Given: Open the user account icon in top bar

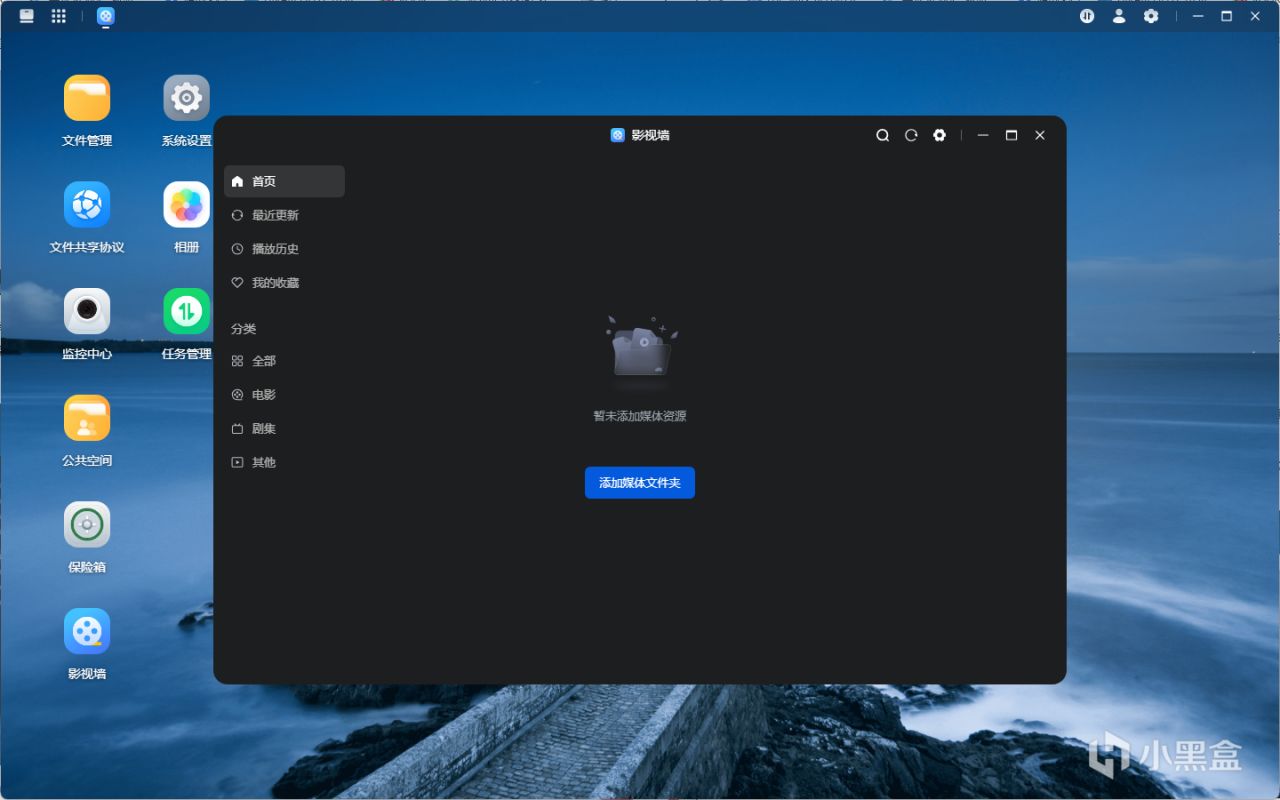Looking at the screenshot, I should tap(1119, 16).
